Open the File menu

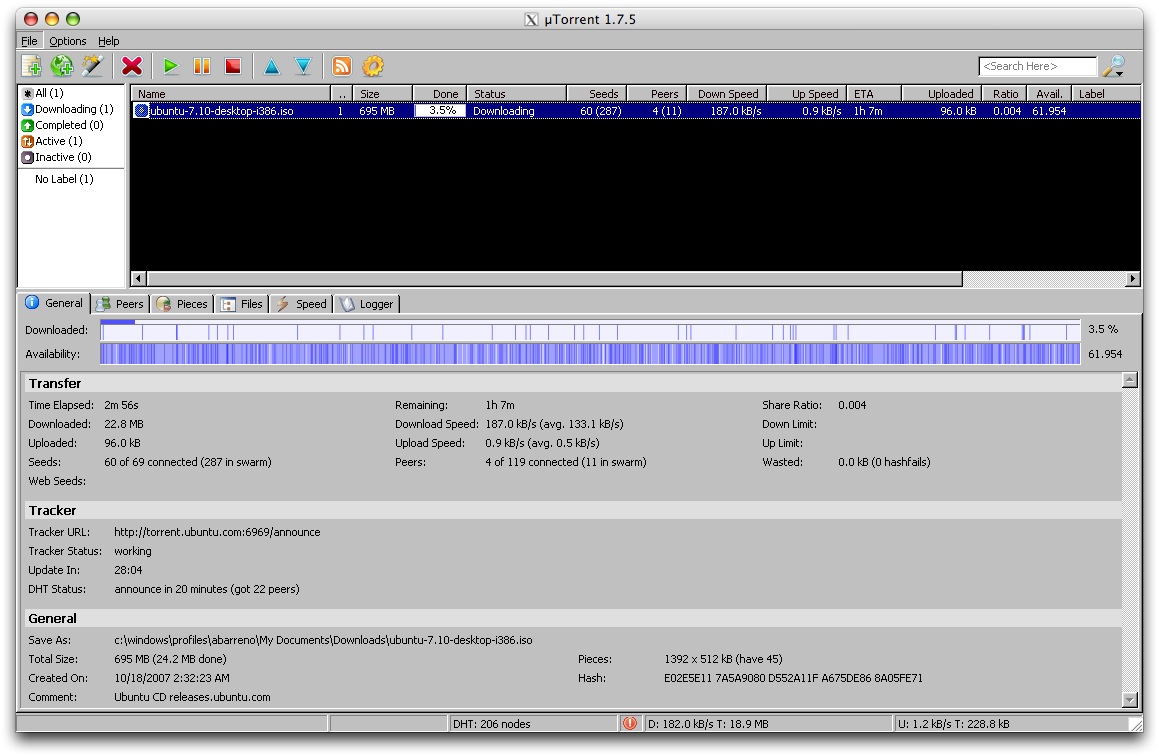tap(30, 41)
